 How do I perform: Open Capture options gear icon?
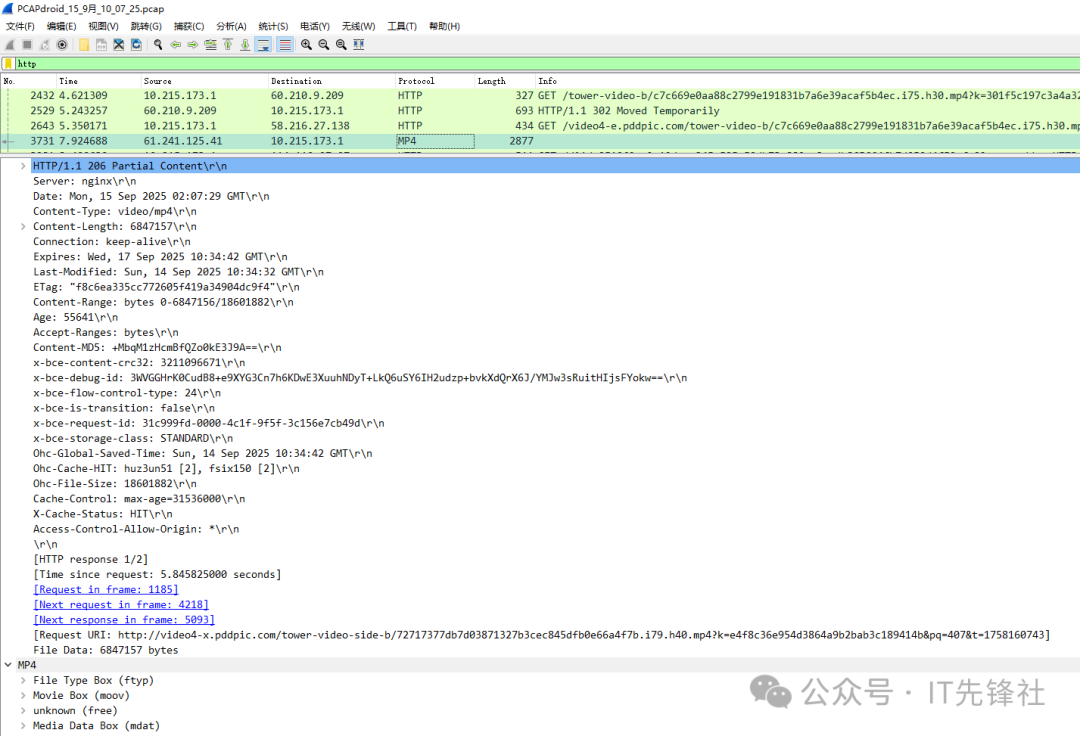(62, 45)
